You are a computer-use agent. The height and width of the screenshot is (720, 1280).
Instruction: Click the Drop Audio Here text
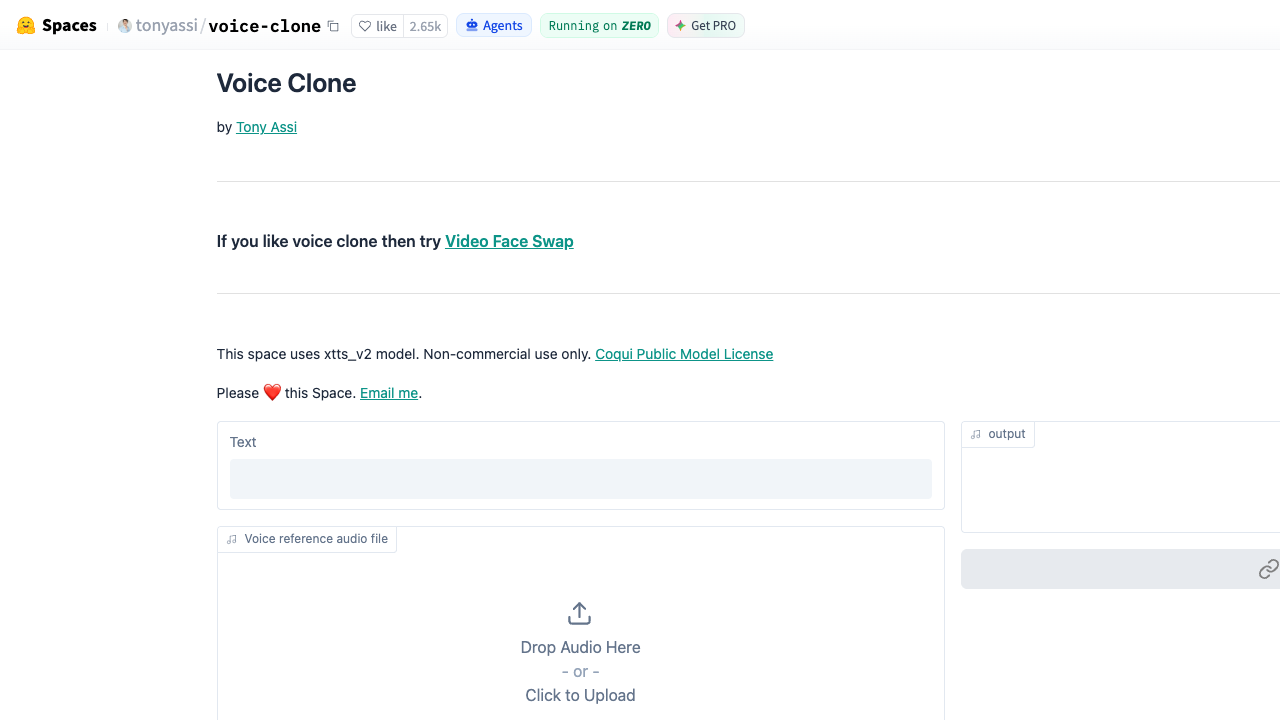[x=580, y=647]
